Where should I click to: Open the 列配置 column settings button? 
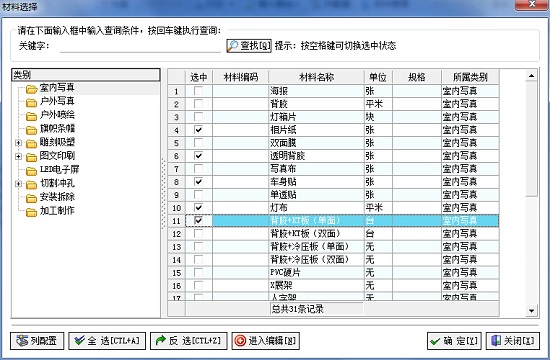[37, 341]
